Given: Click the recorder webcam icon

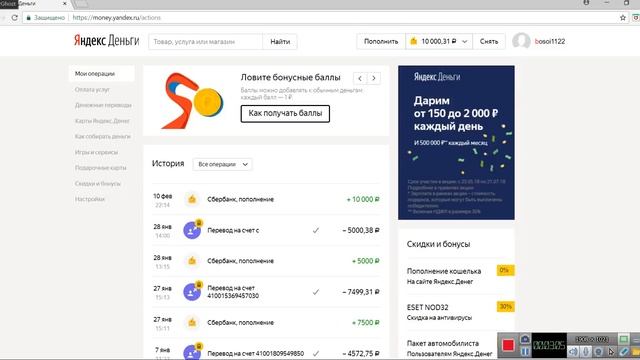Looking at the screenshot, I should pos(598,351).
